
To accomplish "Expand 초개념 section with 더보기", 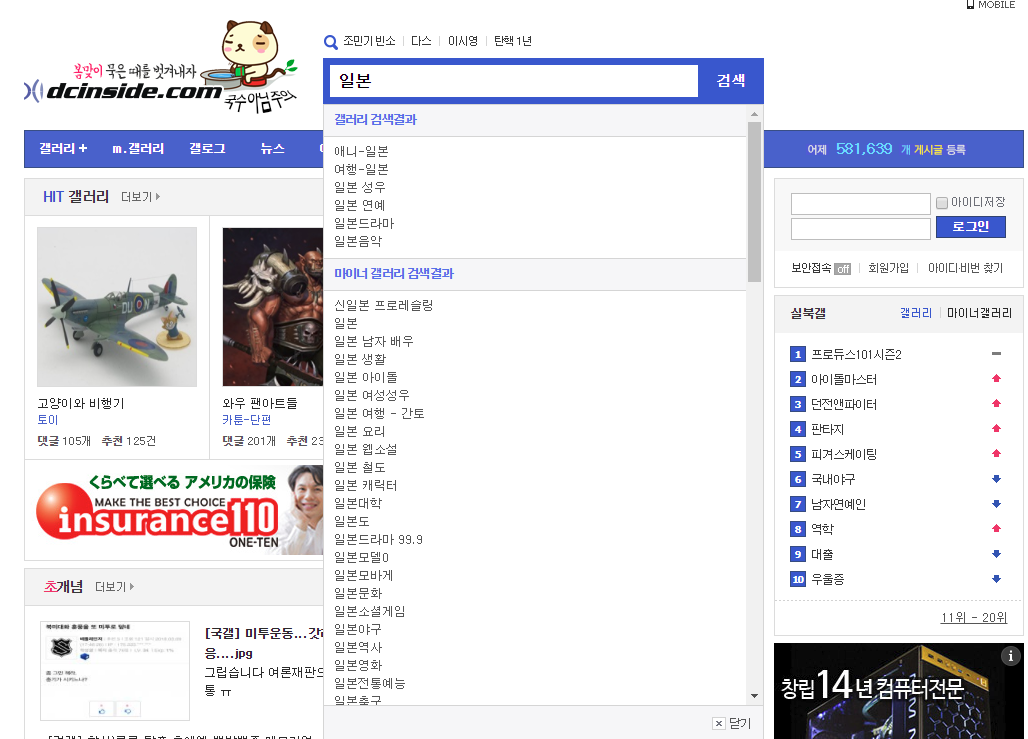I will pos(114,586).
